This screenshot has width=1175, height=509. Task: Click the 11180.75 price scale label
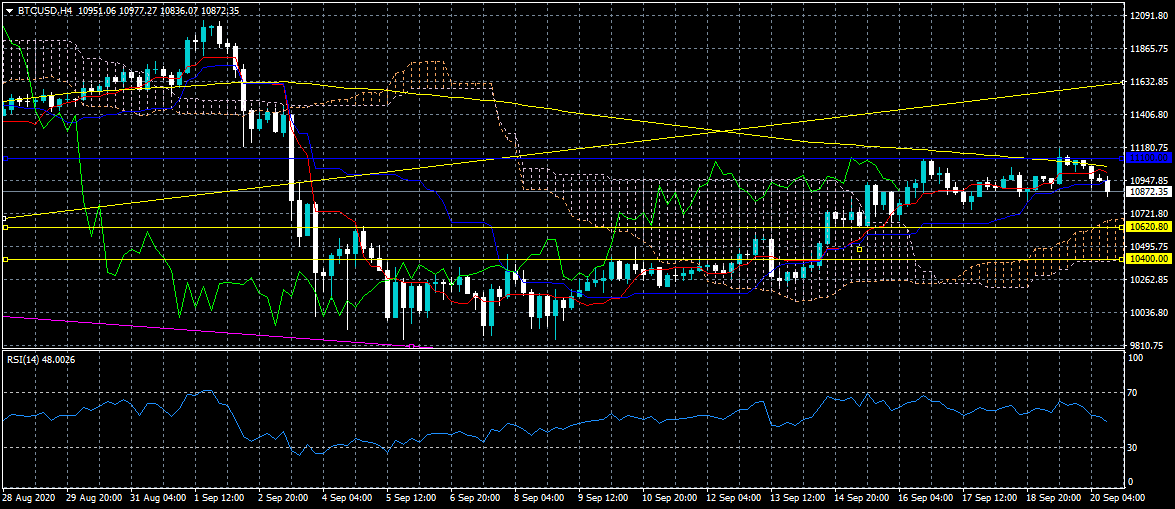[1148, 148]
